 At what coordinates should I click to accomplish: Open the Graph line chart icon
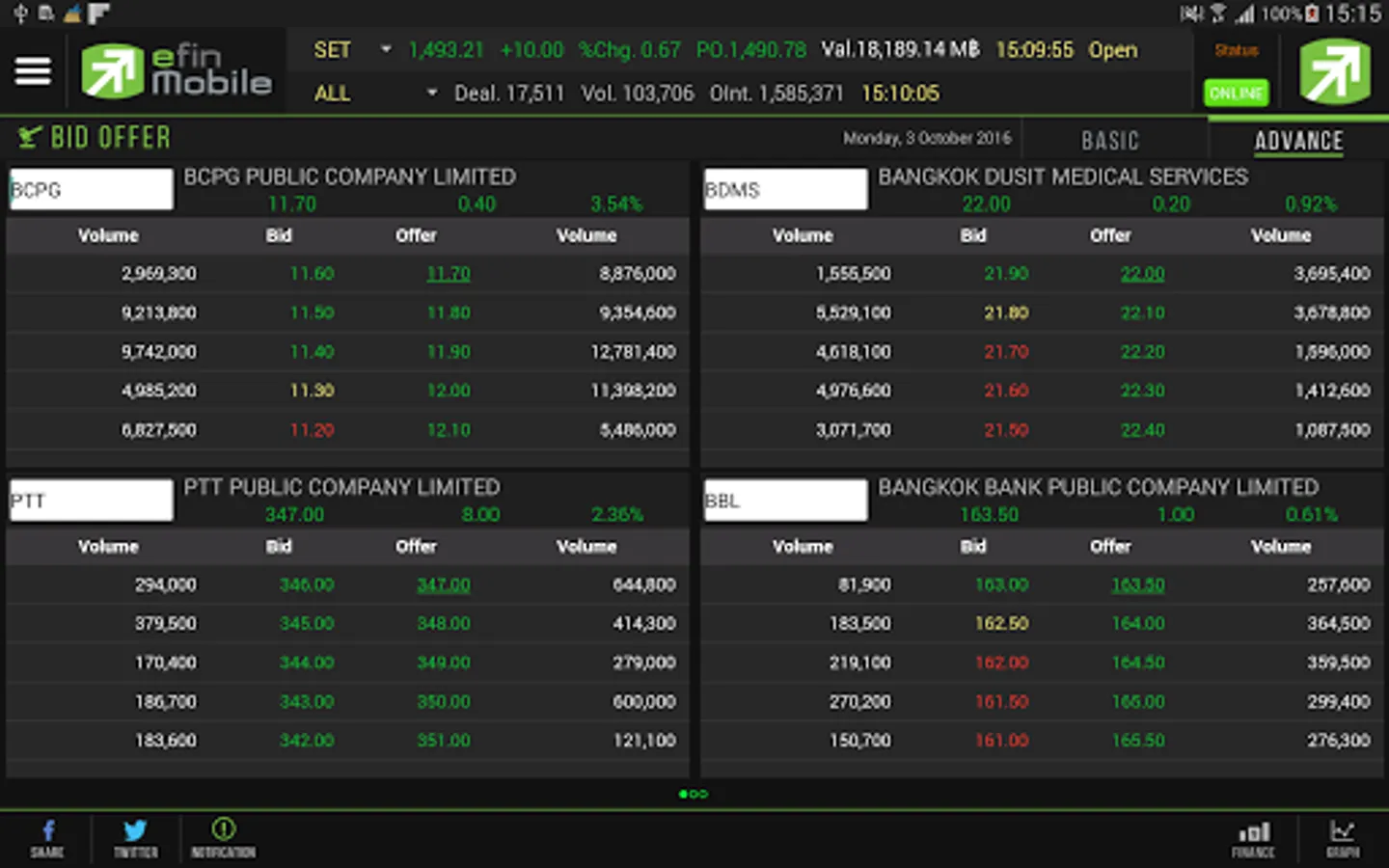[1343, 839]
